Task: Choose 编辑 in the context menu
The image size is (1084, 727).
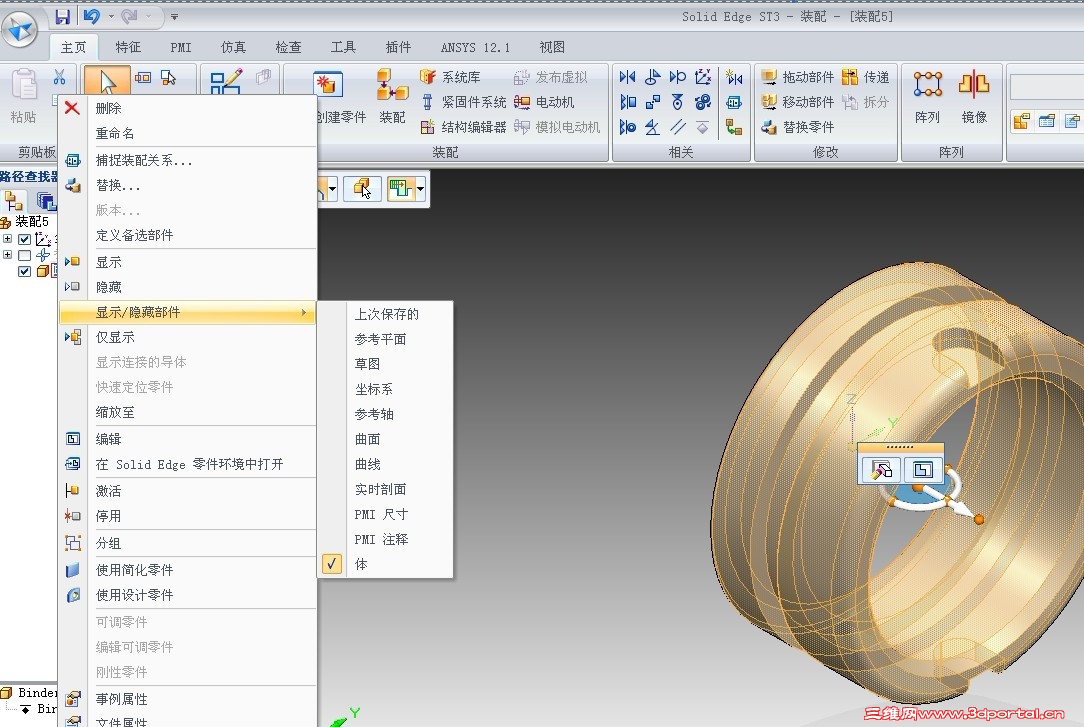Action: 188,439
